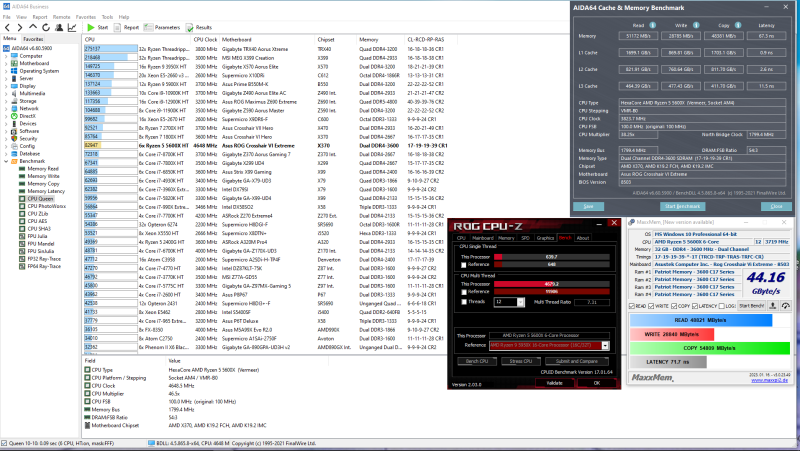Select the Memory Read benchmark item
Viewport: 800px width, 451px height.
43,168
